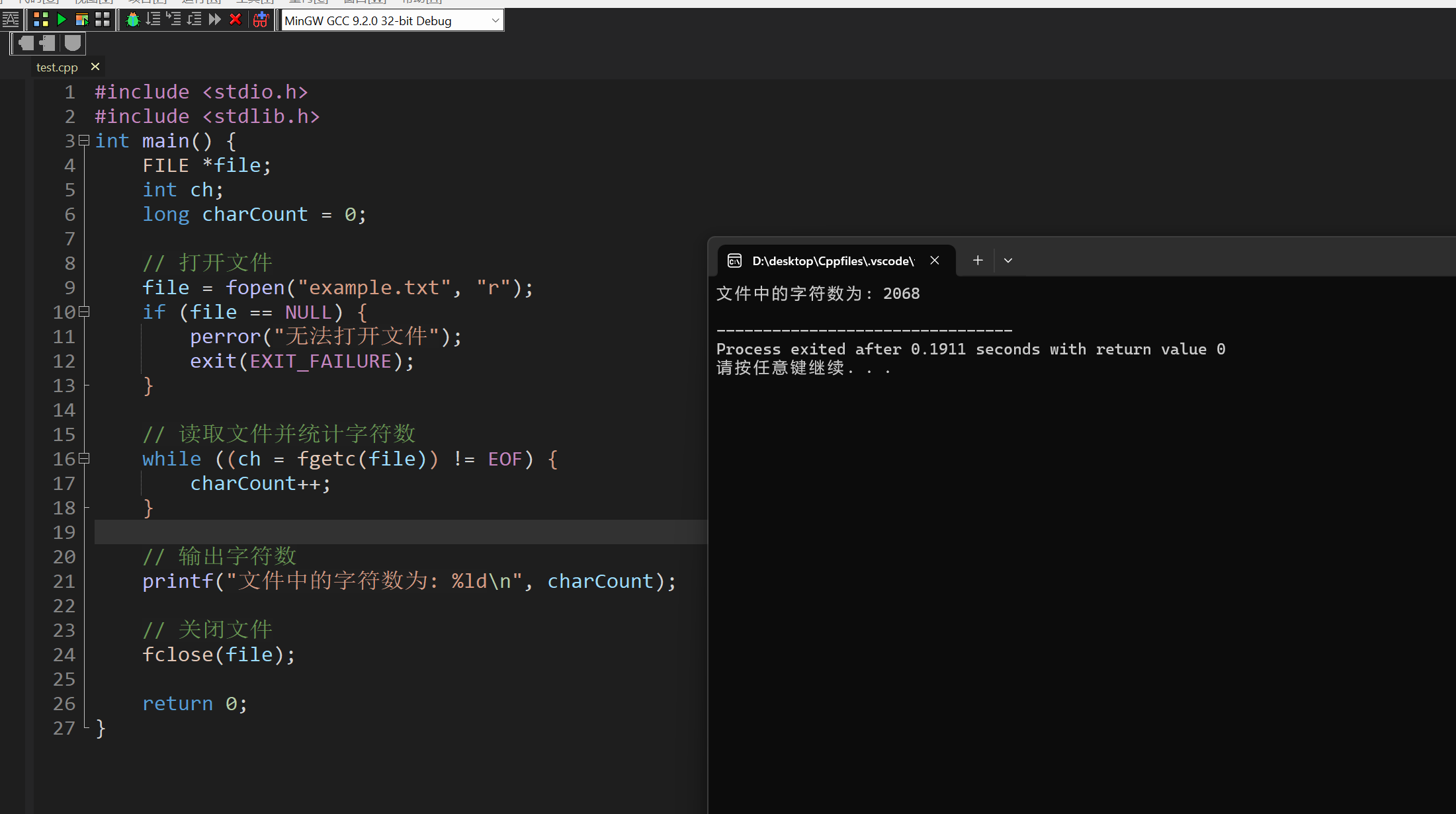The height and width of the screenshot is (814, 1456).
Task: Click the Compile and Run icon
Action: pyautogui.click(x=82, y=20)
